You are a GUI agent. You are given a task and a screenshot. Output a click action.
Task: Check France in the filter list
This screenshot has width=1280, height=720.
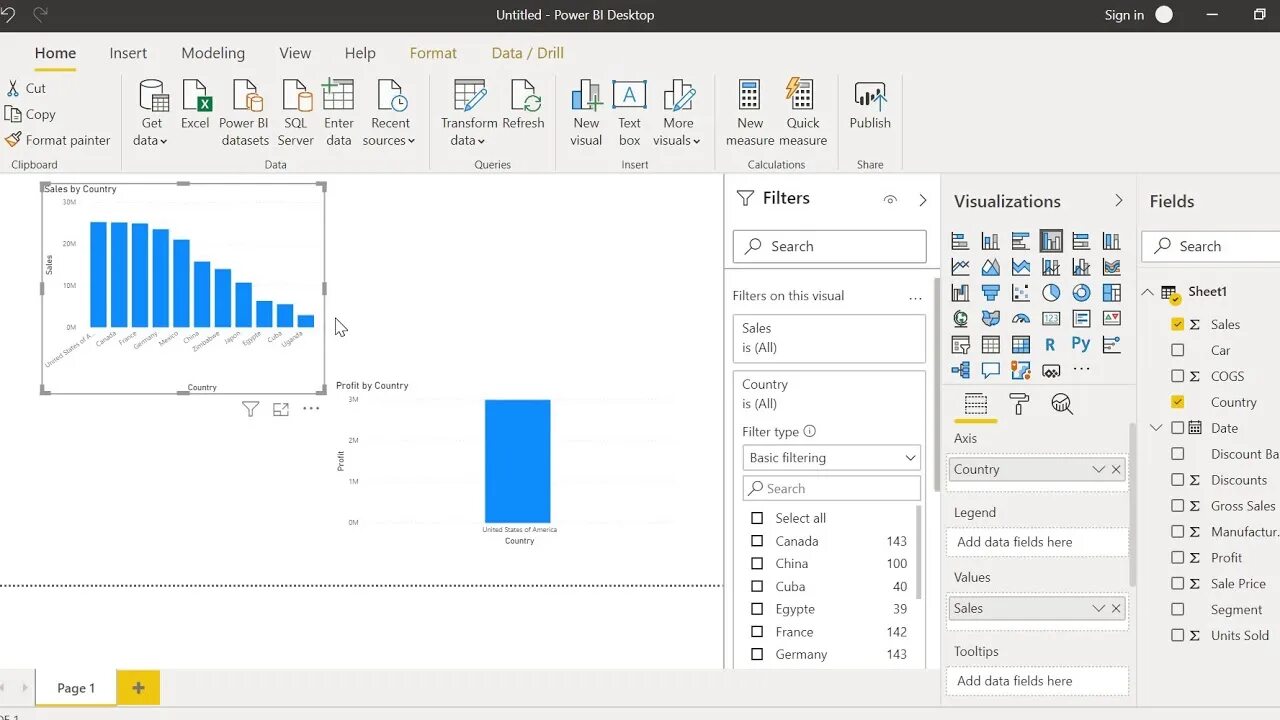[757, 632]
